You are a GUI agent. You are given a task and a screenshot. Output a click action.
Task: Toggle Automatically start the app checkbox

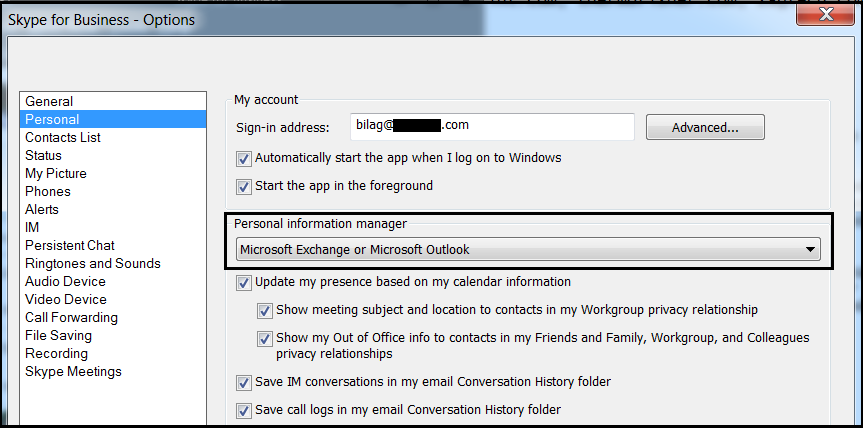pyautogui.click(x=244, y=159)
